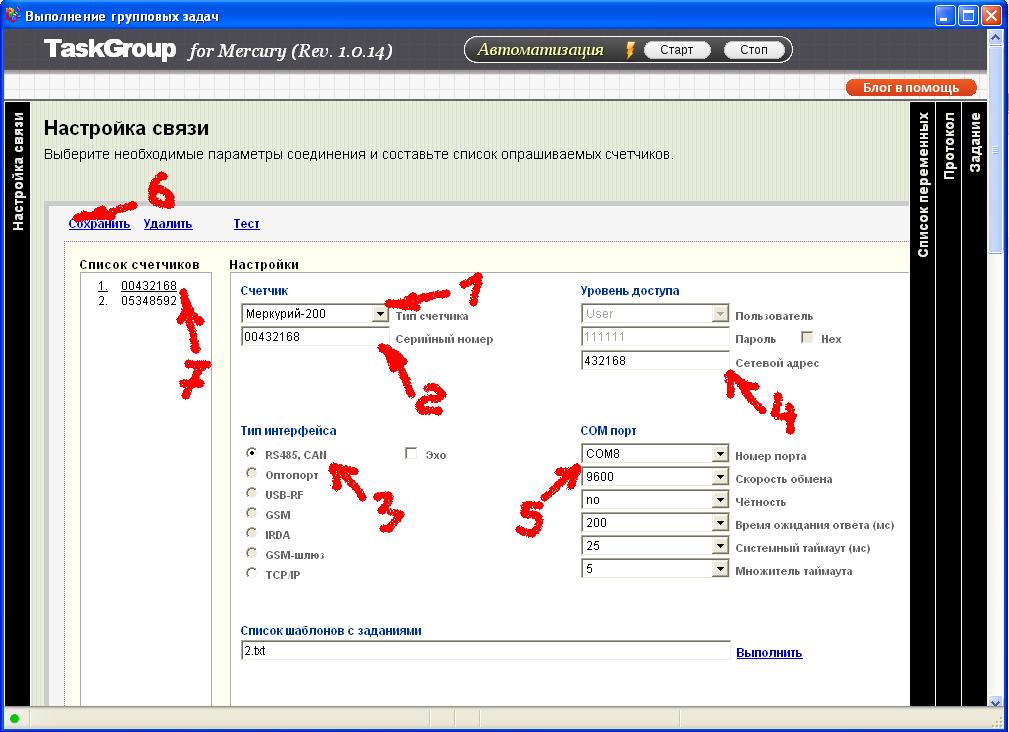Expand the Скорость обмена 9600 dropdown
The height and width of the screenshot is (732, 1009).
click(x=720, y=477)
